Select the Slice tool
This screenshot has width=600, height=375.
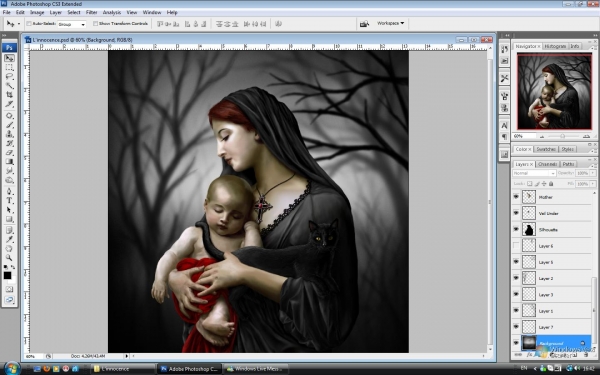9,104
